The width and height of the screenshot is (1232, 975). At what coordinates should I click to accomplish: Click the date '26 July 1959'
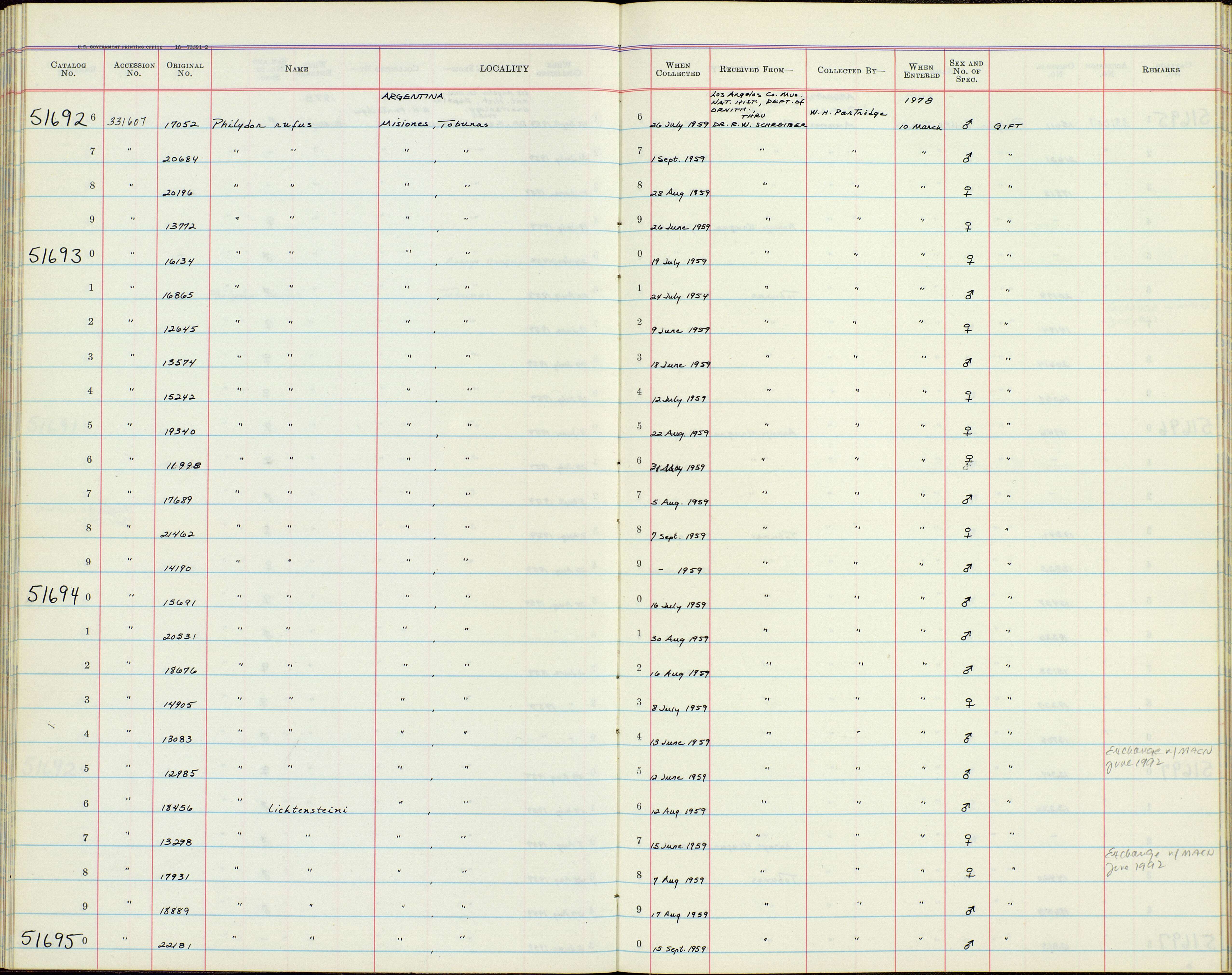click(x=680, y=125)
